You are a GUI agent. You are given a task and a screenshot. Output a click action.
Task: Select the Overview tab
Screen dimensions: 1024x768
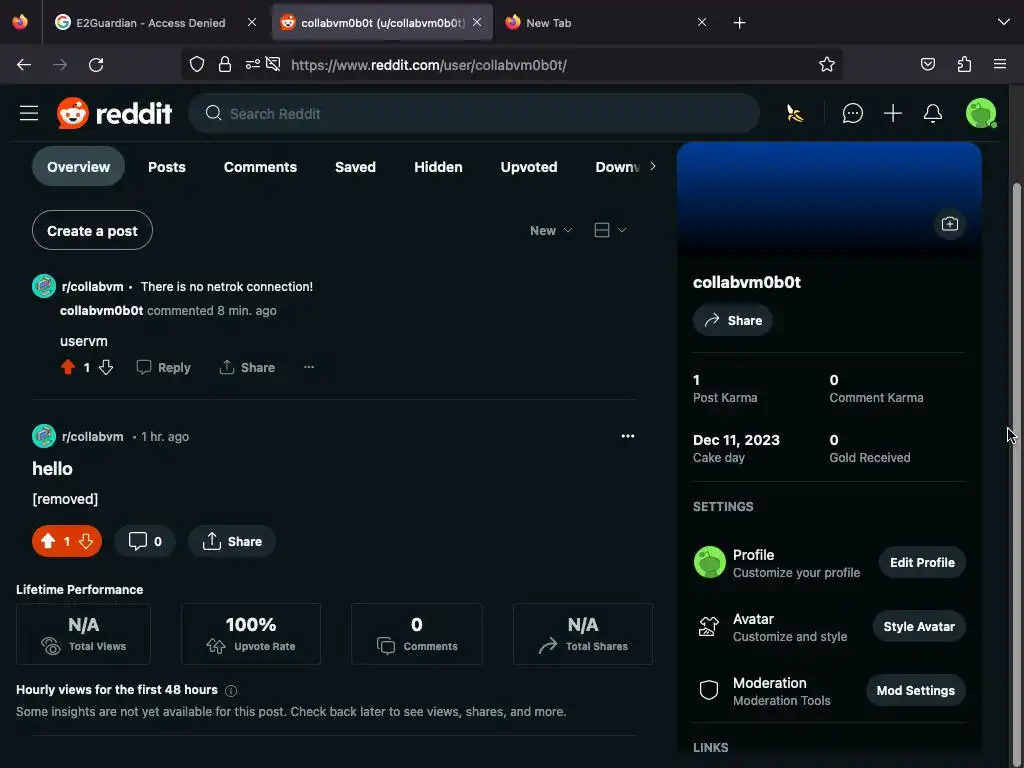(78, 167)
